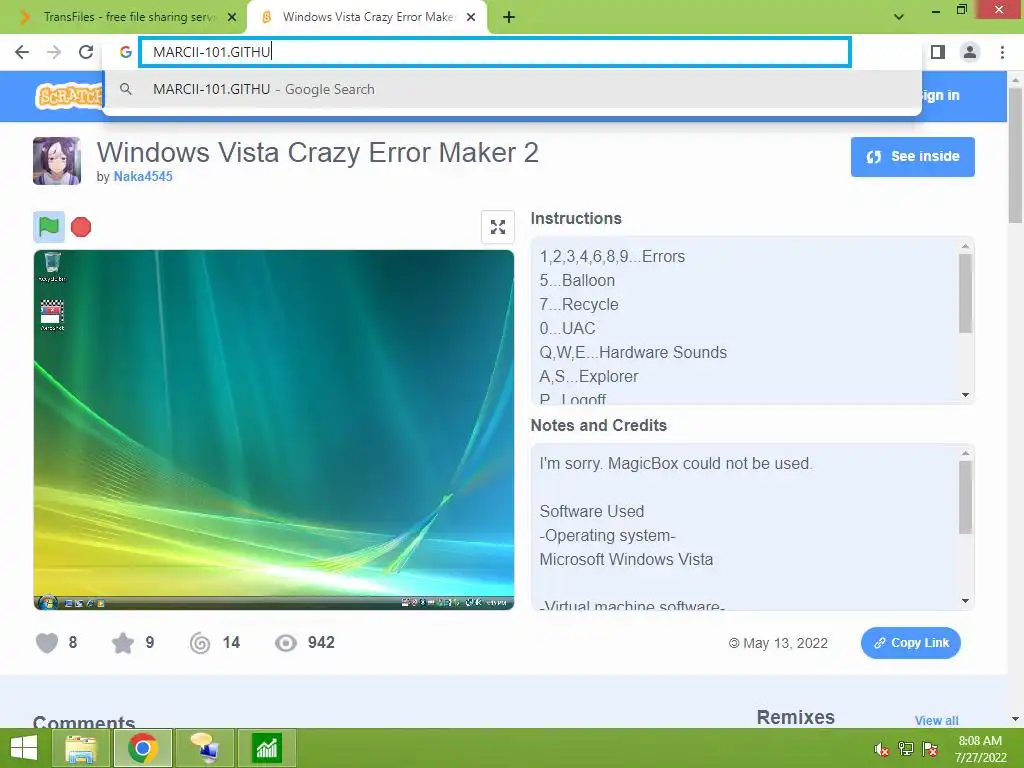Open the Windows Start menu
Viewport: 1024px width, 768px height.
pyautogui.click(x=24, y=748)
